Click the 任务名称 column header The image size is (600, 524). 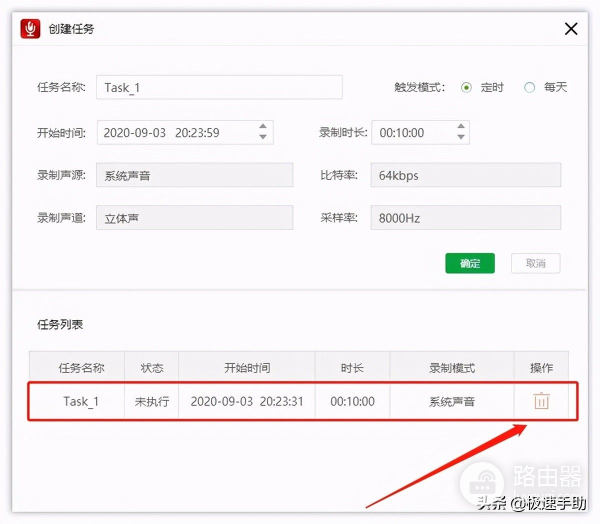coord(77,368)
